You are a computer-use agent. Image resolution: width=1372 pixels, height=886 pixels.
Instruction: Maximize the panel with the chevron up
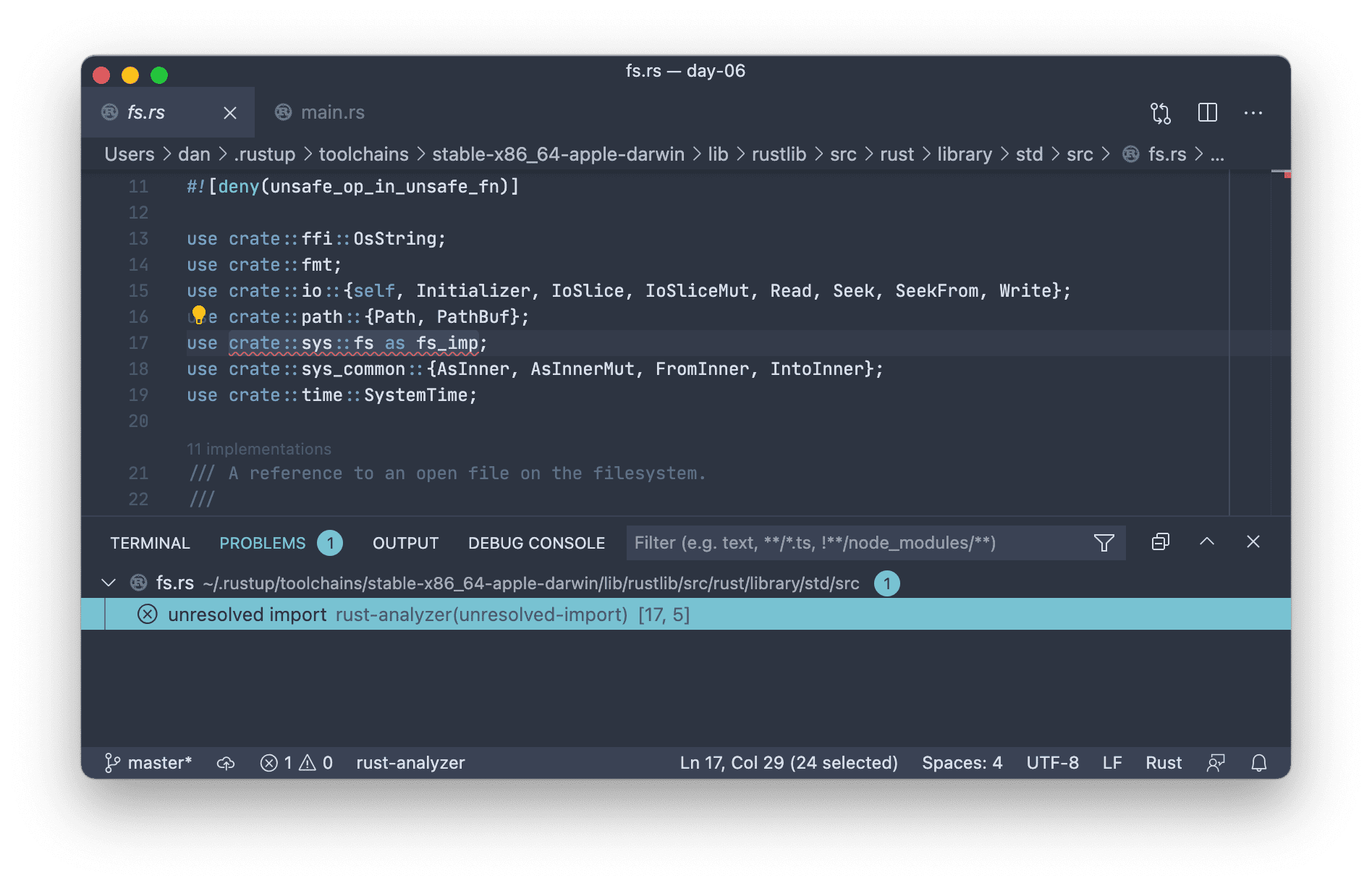1207,541
